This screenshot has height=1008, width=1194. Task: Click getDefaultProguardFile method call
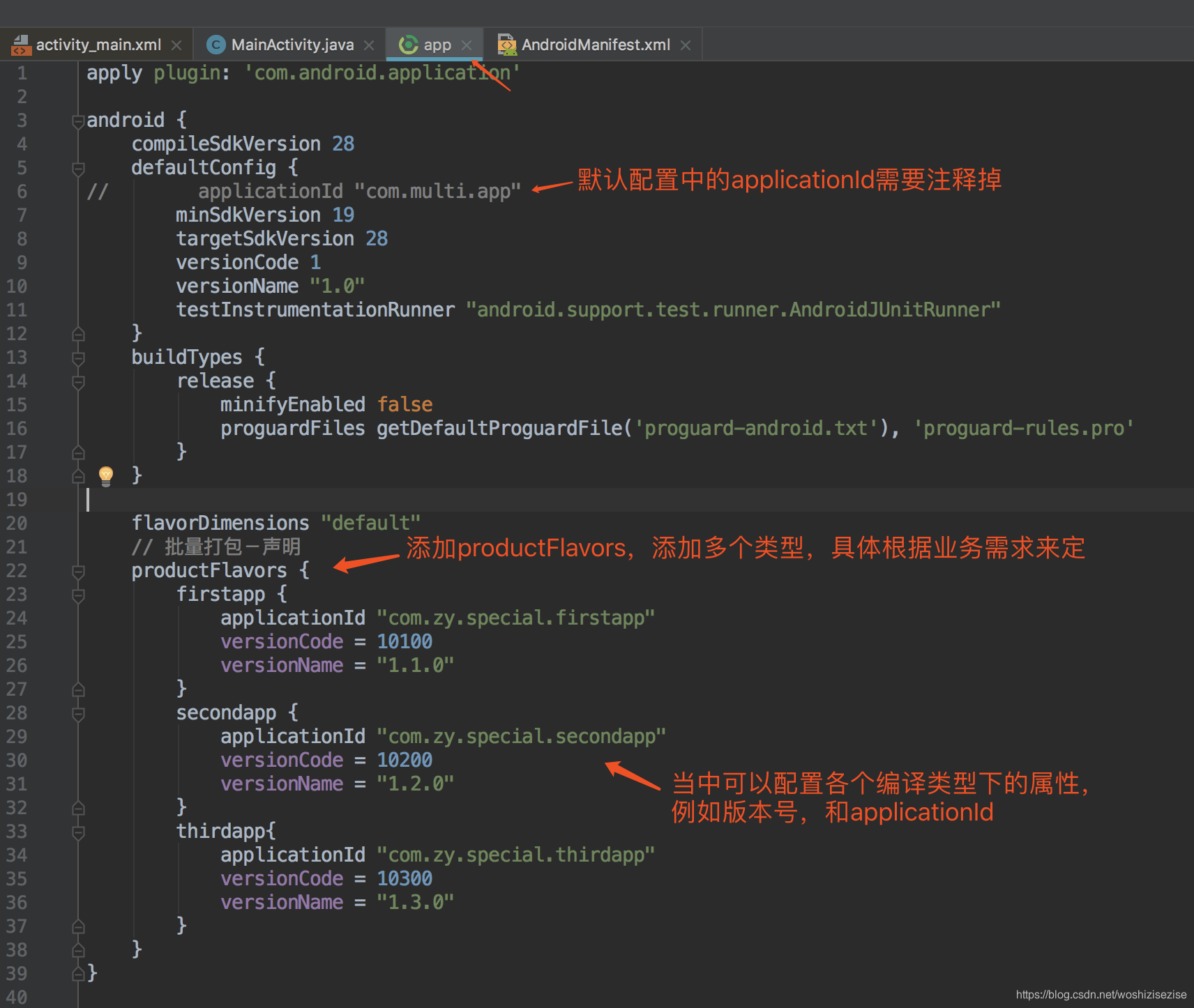click(x=499, y=428)
